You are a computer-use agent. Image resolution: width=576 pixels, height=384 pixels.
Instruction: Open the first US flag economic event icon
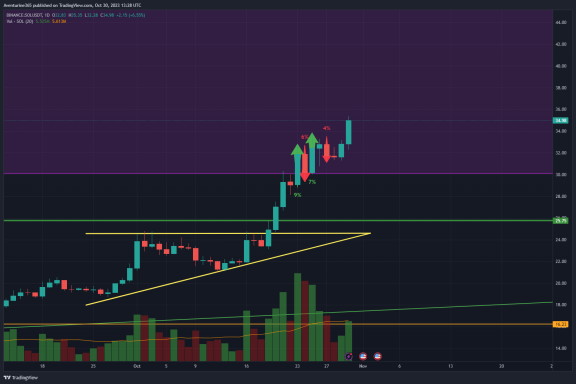363,356
